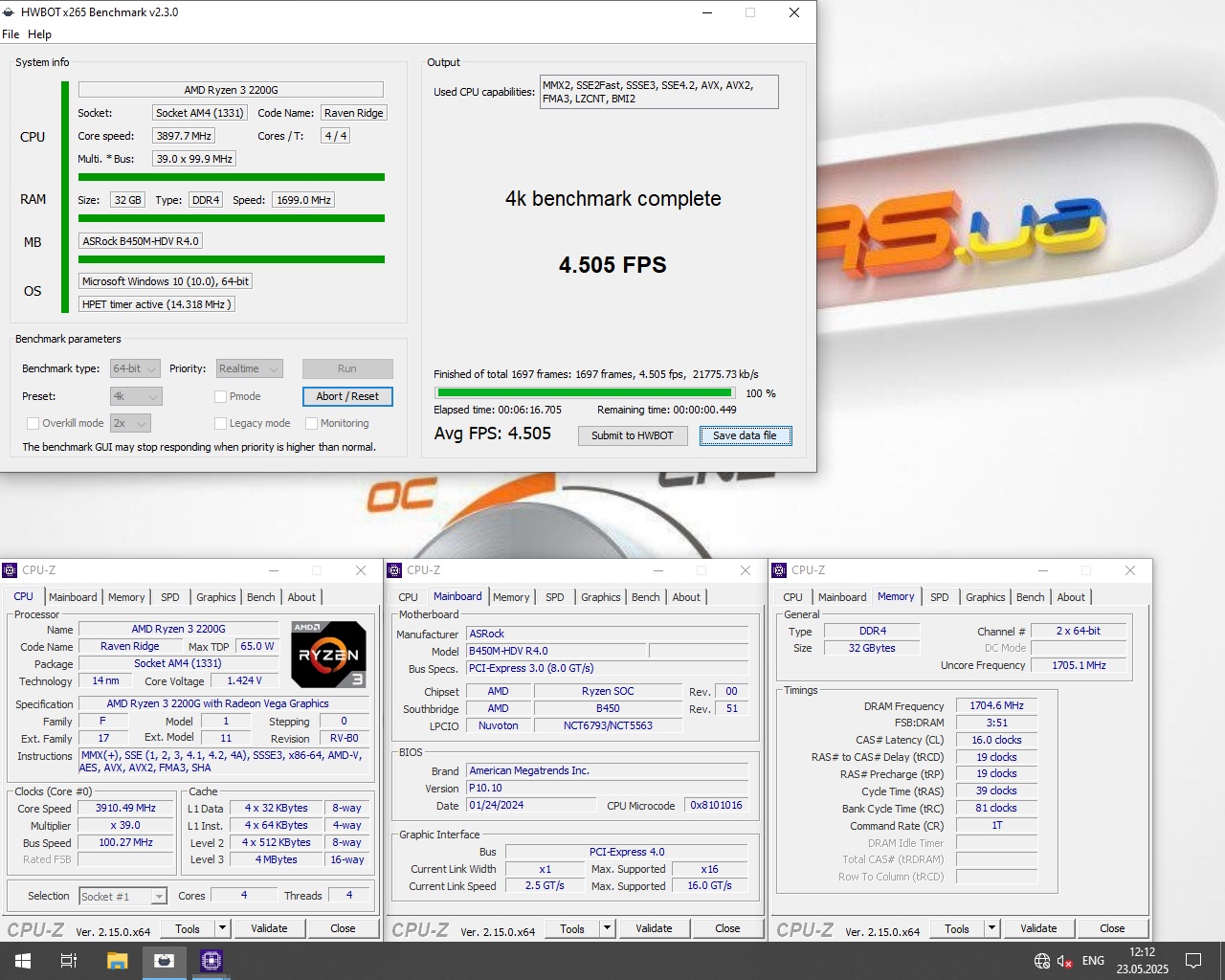Viewport: 1225px width, 980px height.
Task: Click the Submit to HWBOT button
Action: coord(632,435)
